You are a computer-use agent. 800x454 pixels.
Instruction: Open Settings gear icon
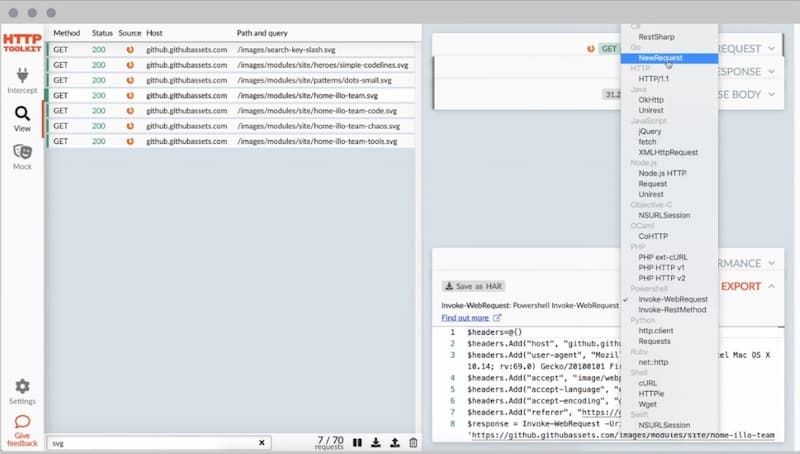point(22,386)
